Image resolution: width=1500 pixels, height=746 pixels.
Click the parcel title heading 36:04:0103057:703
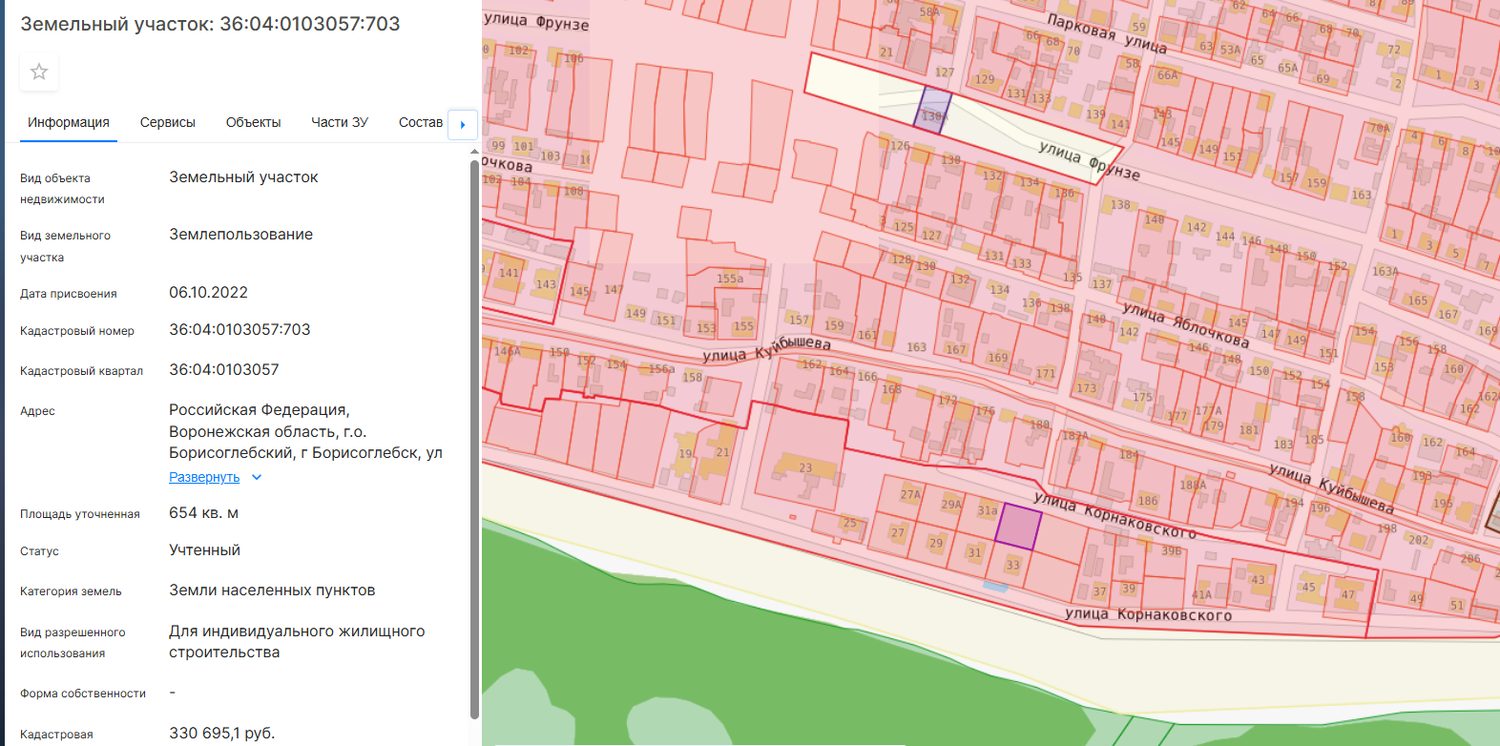(x=210, y=24)
